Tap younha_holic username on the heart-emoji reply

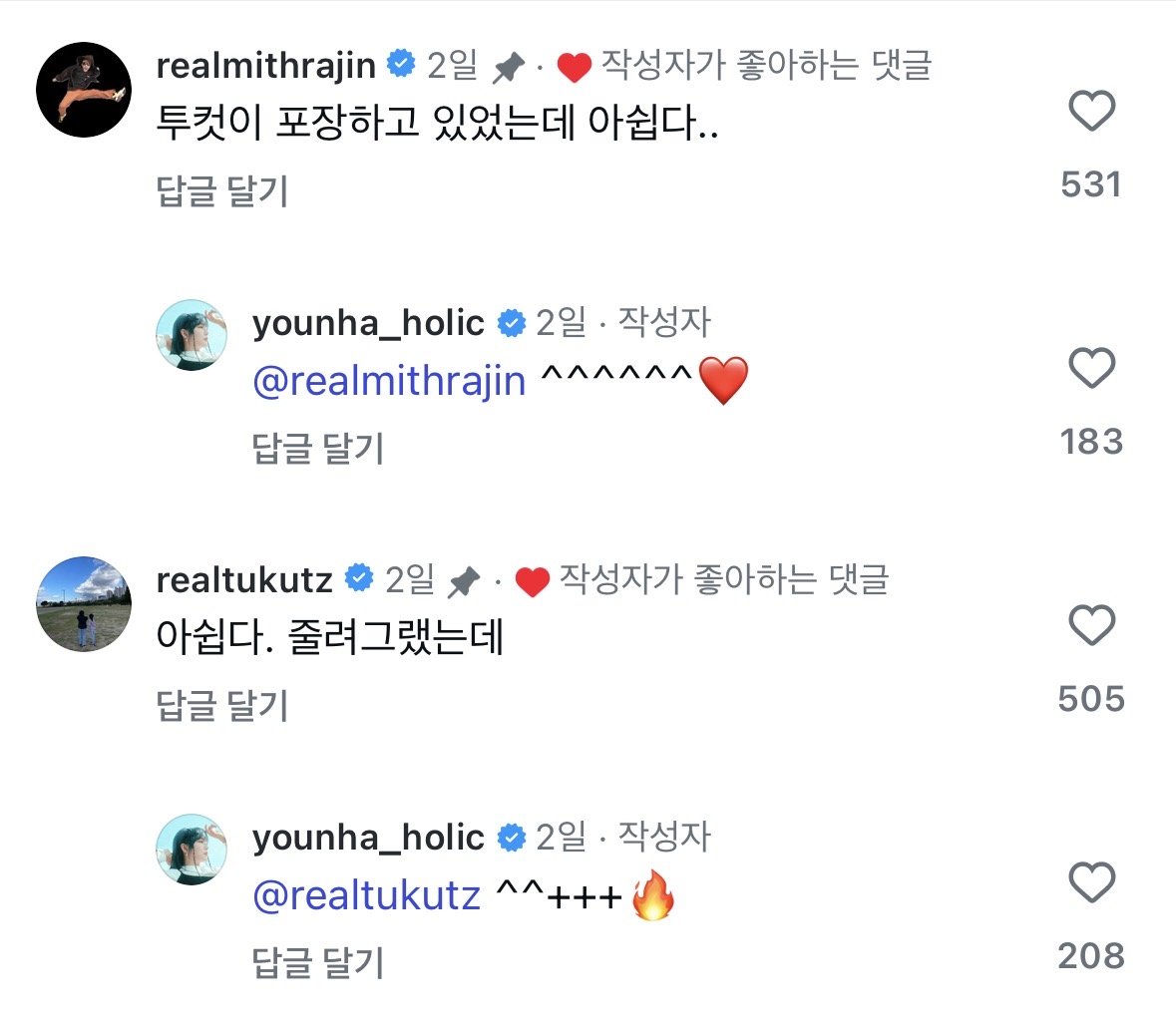point(368,323)
